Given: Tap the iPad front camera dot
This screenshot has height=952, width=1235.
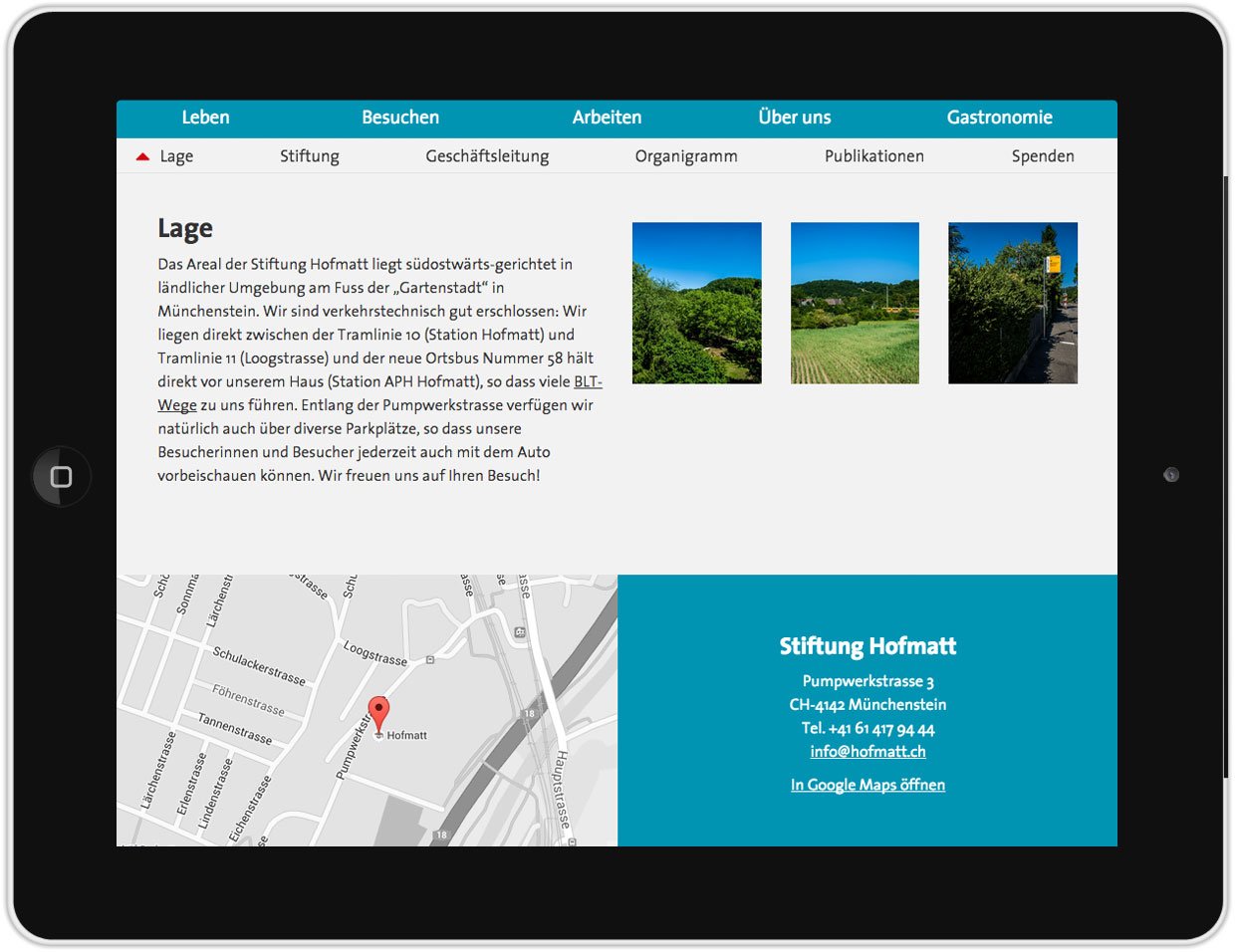Looking at the screenshot, I should pyautogui.click(x=1171, y=475).
